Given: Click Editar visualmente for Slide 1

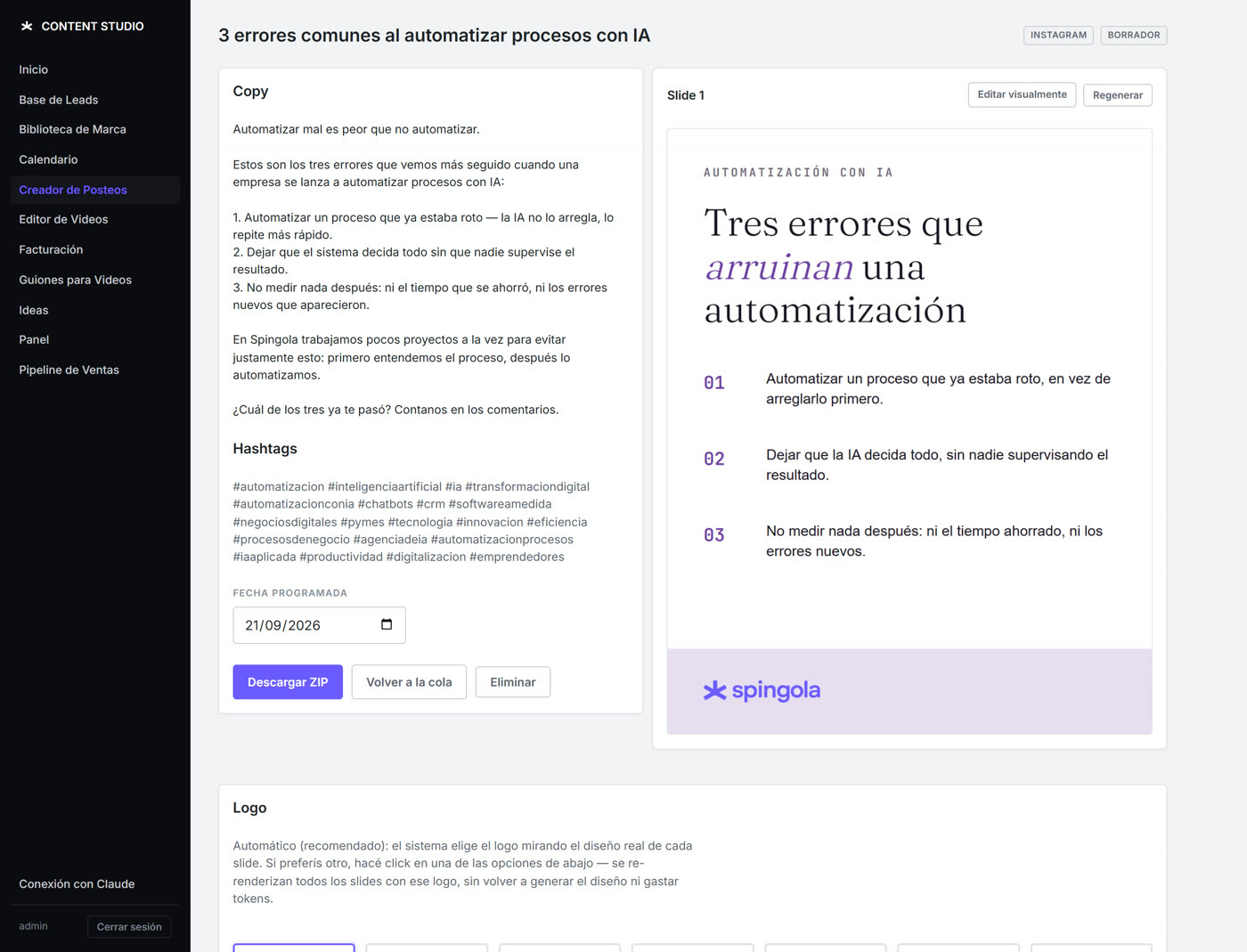Looking at the screenshot, I should [1022, 94].
